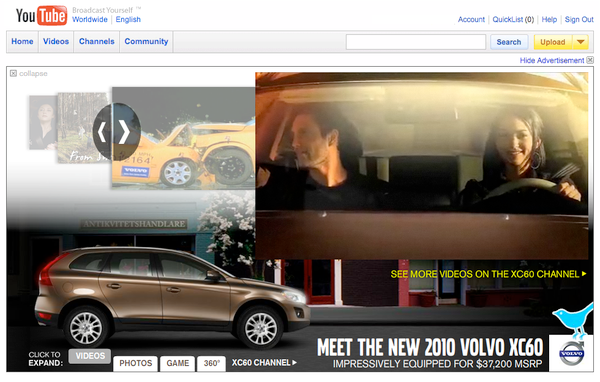Screen dimensions: 600x382
Task: Collapse the expanded ad panel
Action: (29, 73)
